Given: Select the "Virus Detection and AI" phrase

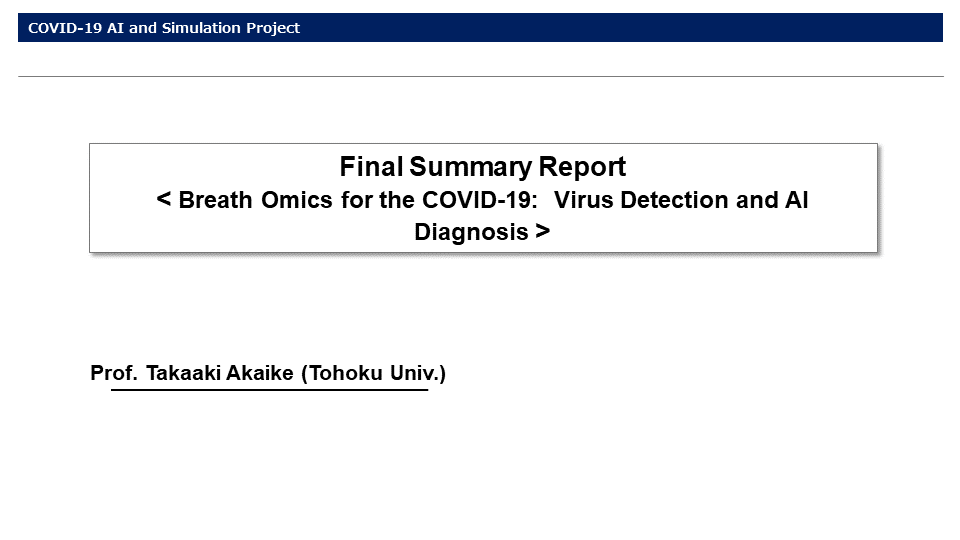Looking at the screenshot, I should coord(681,200).
